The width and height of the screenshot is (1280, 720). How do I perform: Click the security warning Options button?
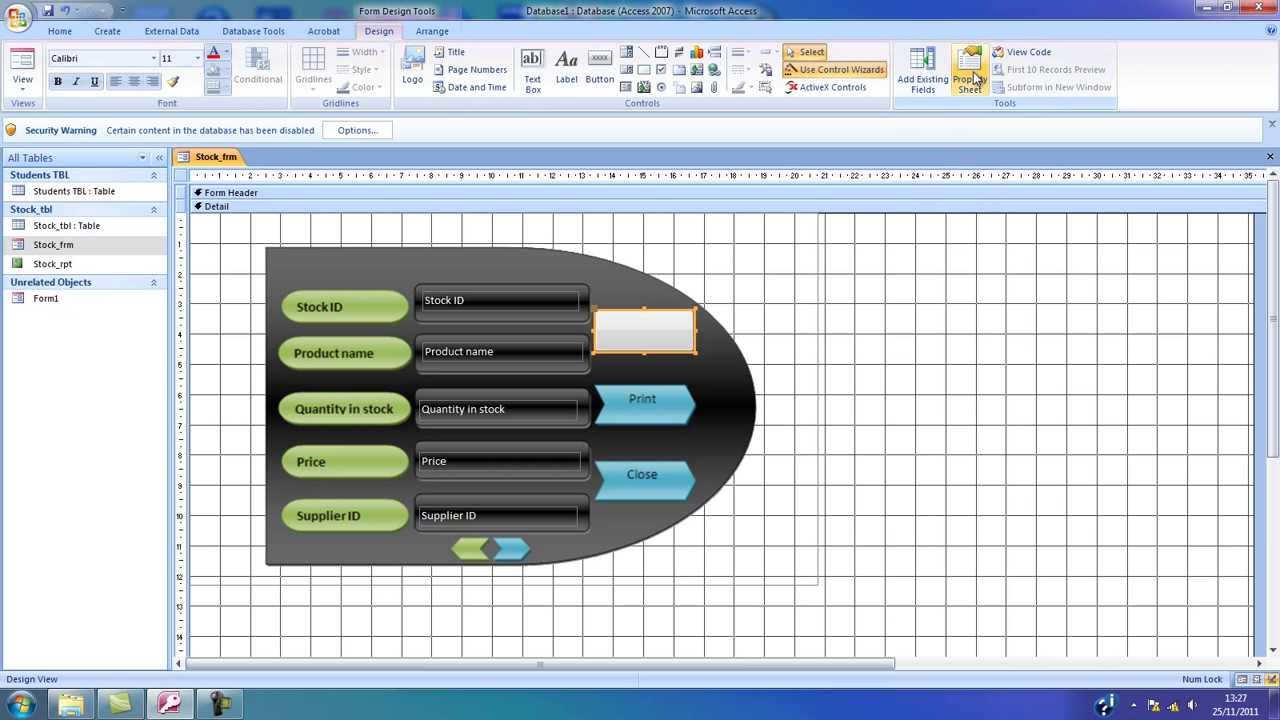tap(357, 130)
